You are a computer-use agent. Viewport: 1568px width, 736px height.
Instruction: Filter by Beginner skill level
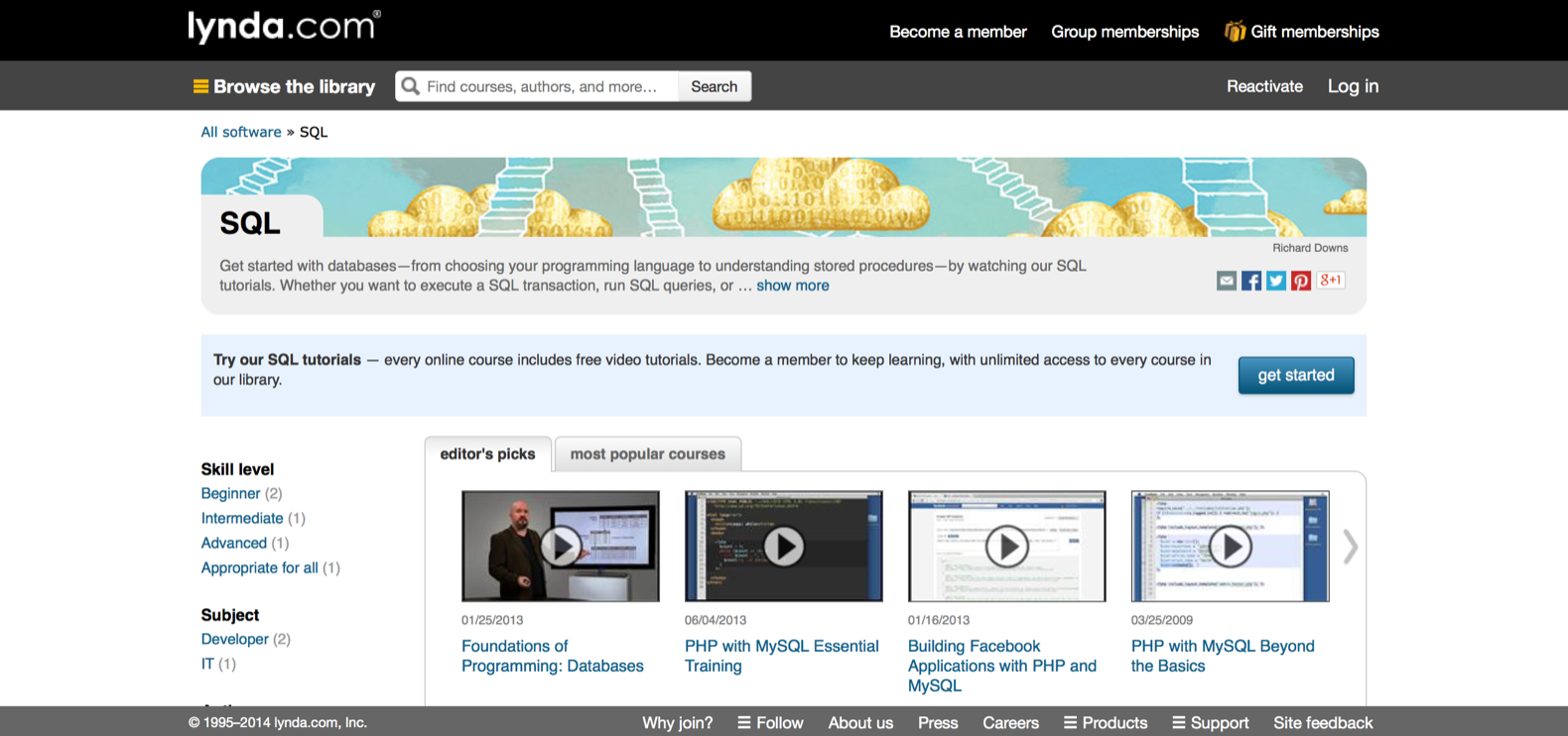230,494
